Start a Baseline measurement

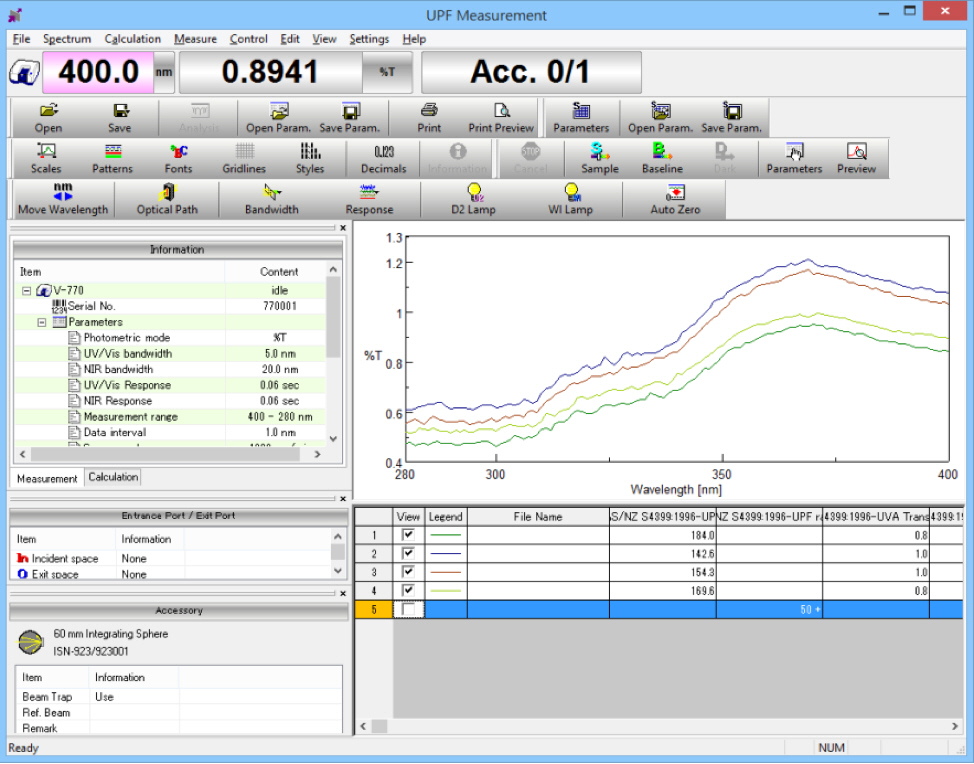(661, 158)
